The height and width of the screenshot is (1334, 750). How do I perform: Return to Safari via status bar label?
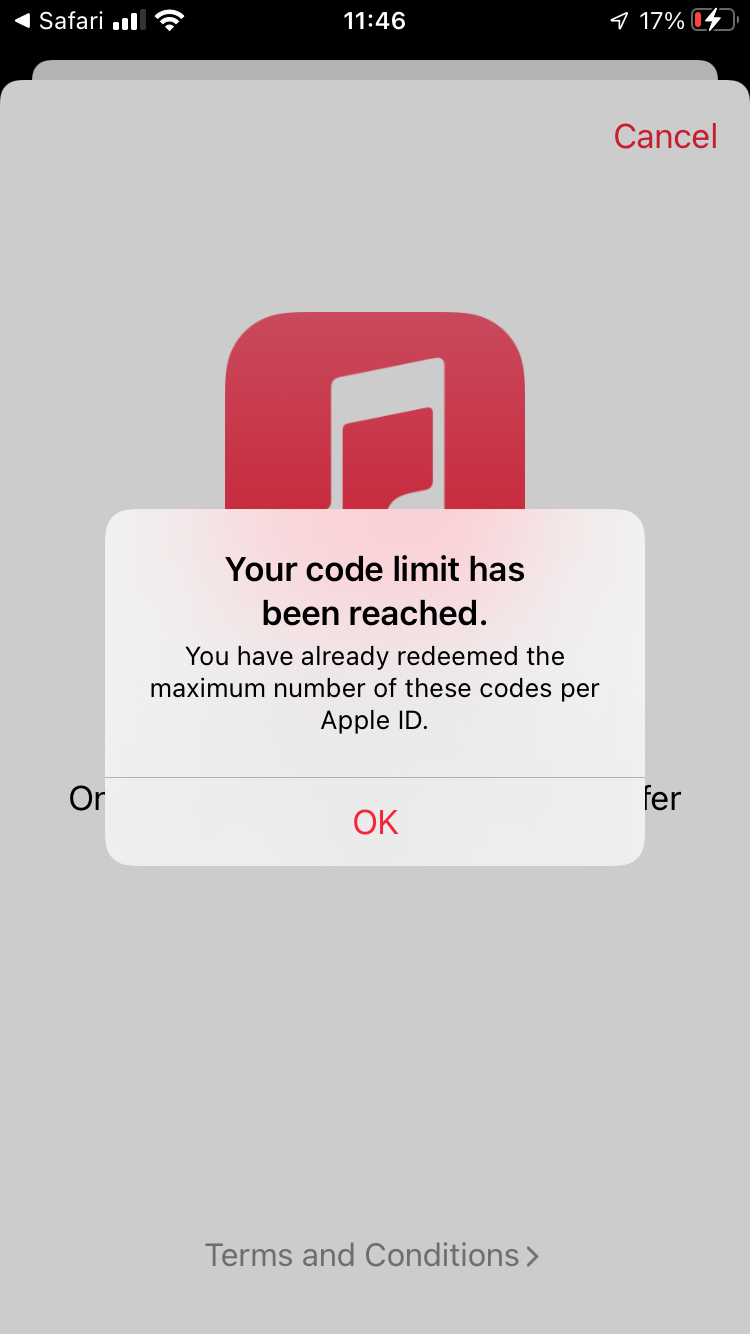[71, 21]
